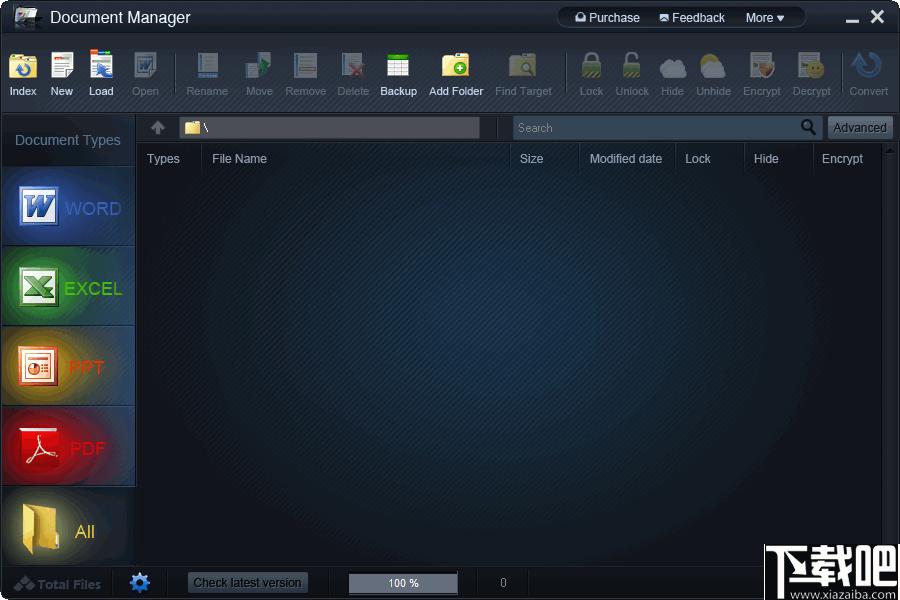The width and height of the screenshot is (900, 600).
Task: Filter by PPT document type
Action: click(68, 366)
